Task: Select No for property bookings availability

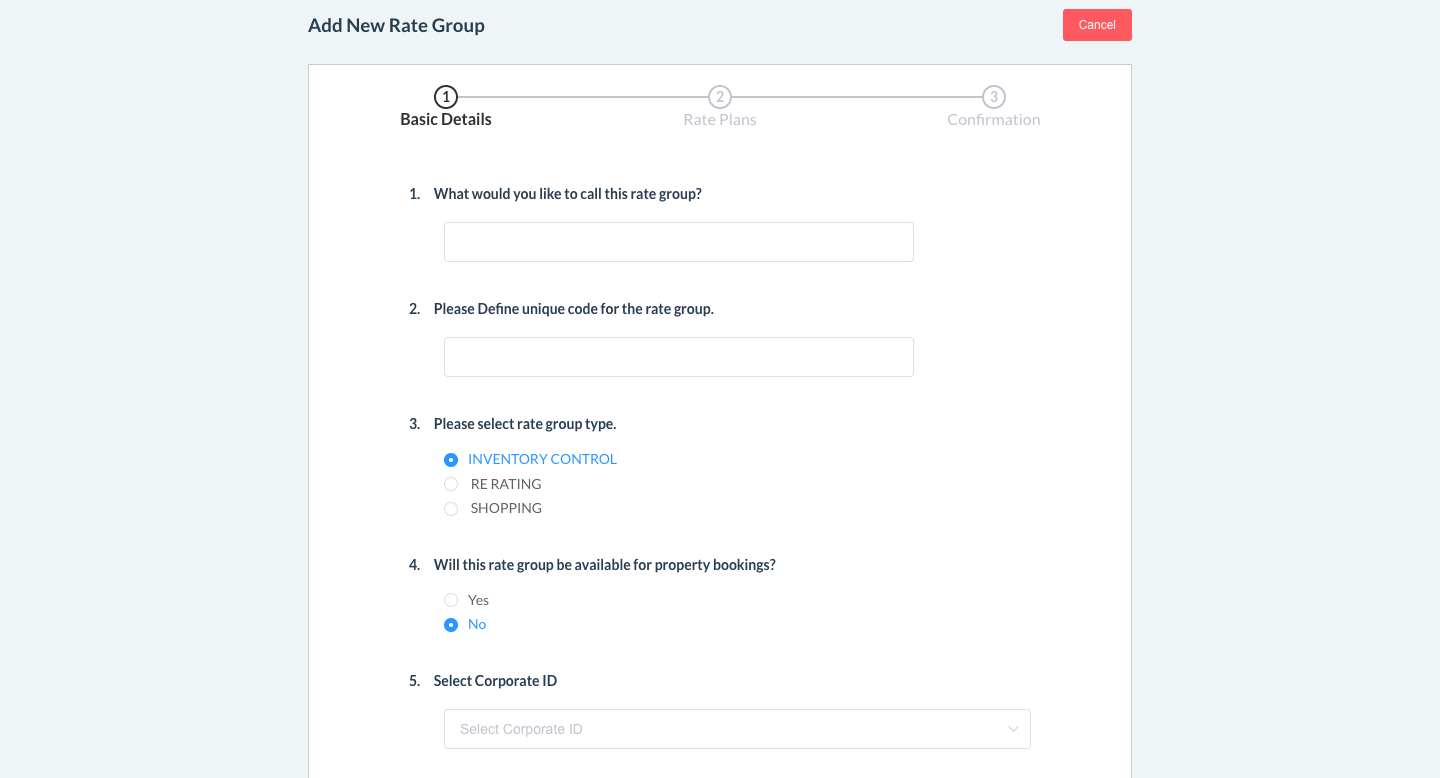Action: click(451, 625)
